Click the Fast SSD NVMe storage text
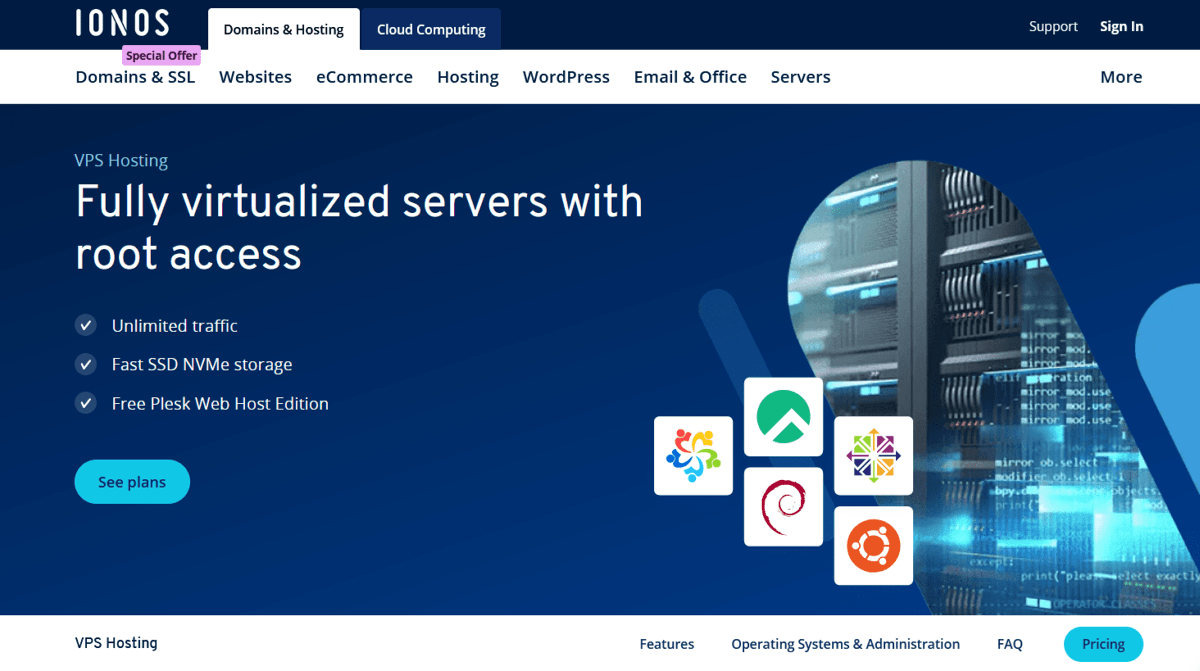The image size is (1200, 671). click(x=202, y=364)
